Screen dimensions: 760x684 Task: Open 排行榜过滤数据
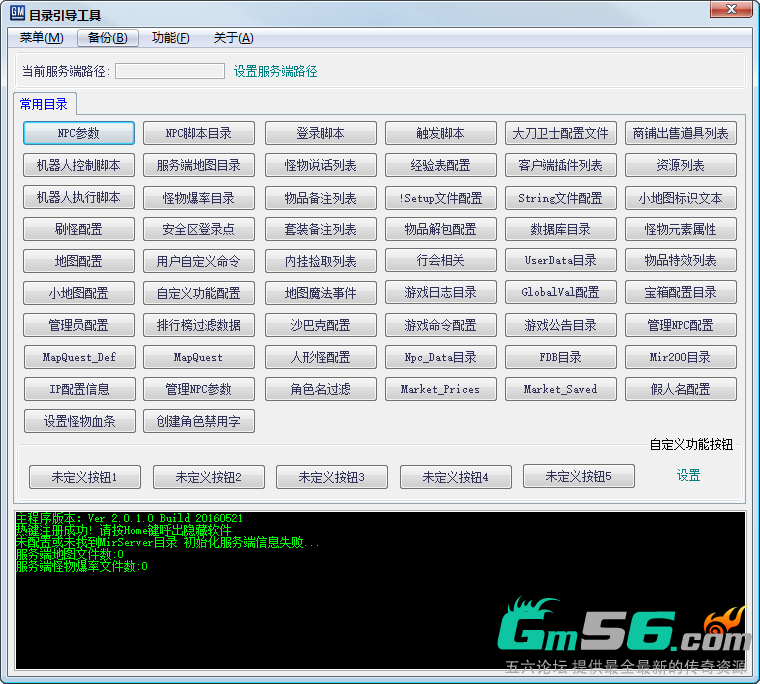click(x=199, y=325)
